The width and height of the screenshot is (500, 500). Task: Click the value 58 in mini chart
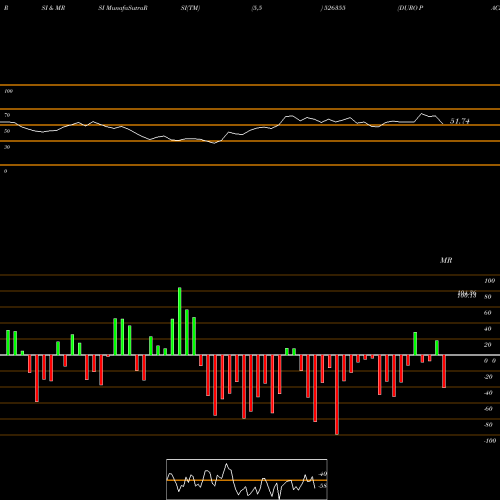(323, 486)
